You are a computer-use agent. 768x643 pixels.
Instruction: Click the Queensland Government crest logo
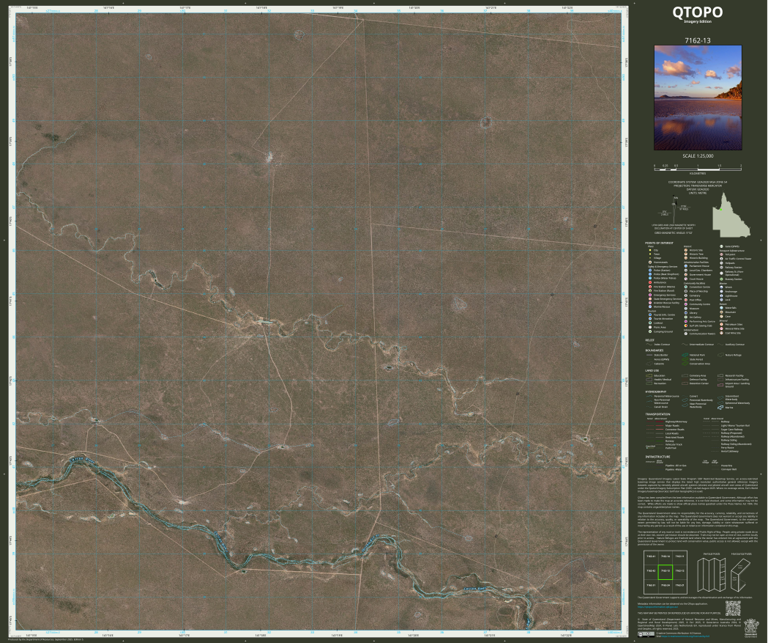(x=751, y=628)
